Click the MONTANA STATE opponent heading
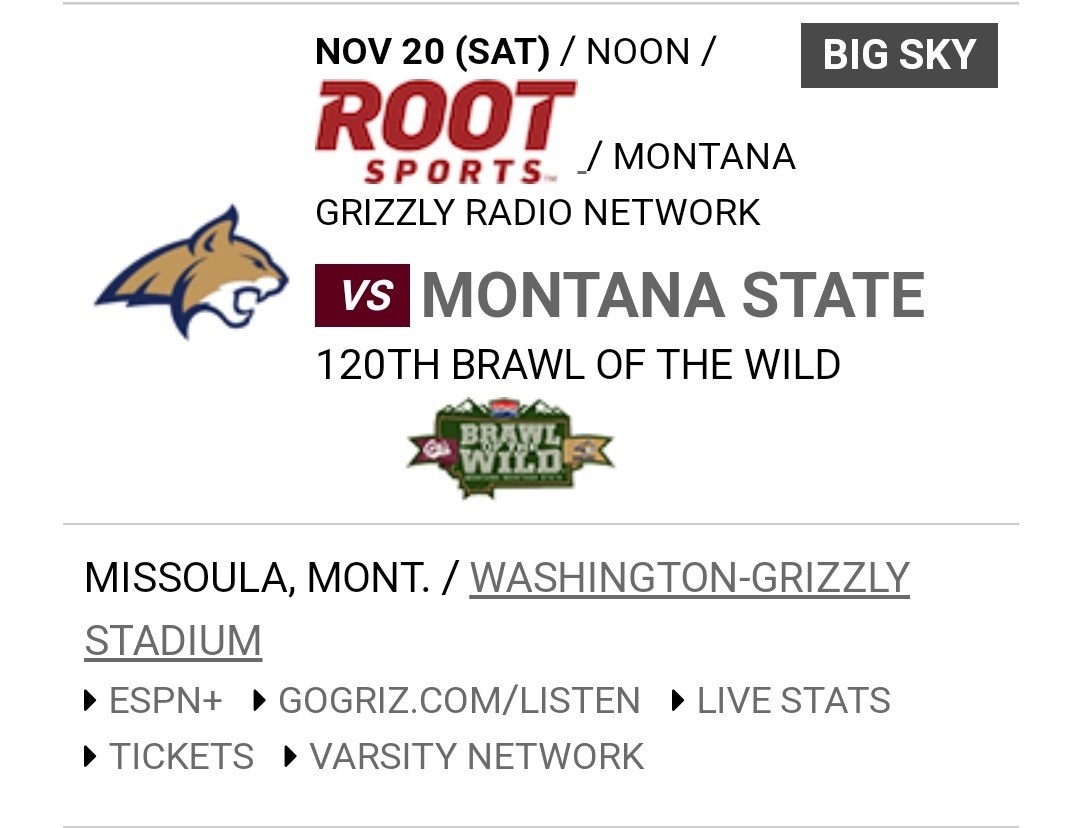 click(x=673, y=295)
